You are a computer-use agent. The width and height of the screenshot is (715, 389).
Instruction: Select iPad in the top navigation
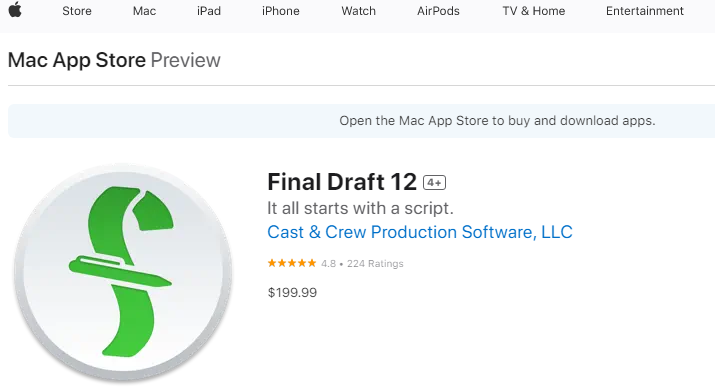(209, 11)
